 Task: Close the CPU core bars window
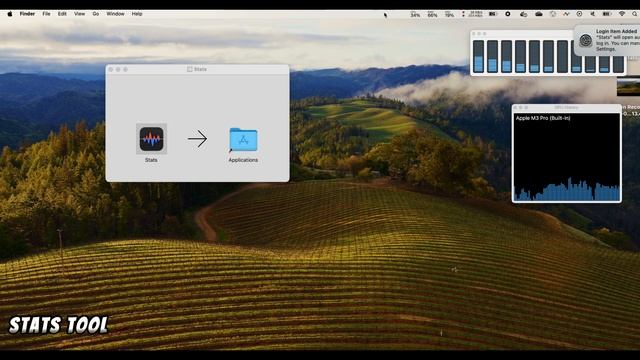coord(474,34)
